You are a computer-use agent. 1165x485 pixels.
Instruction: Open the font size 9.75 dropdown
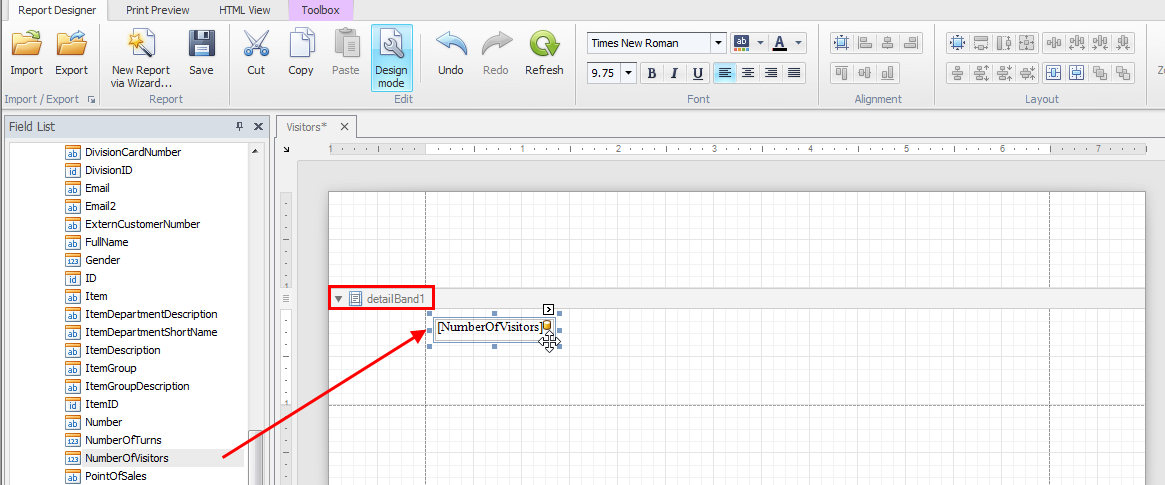pyautogui.click(x=628, y=73)
